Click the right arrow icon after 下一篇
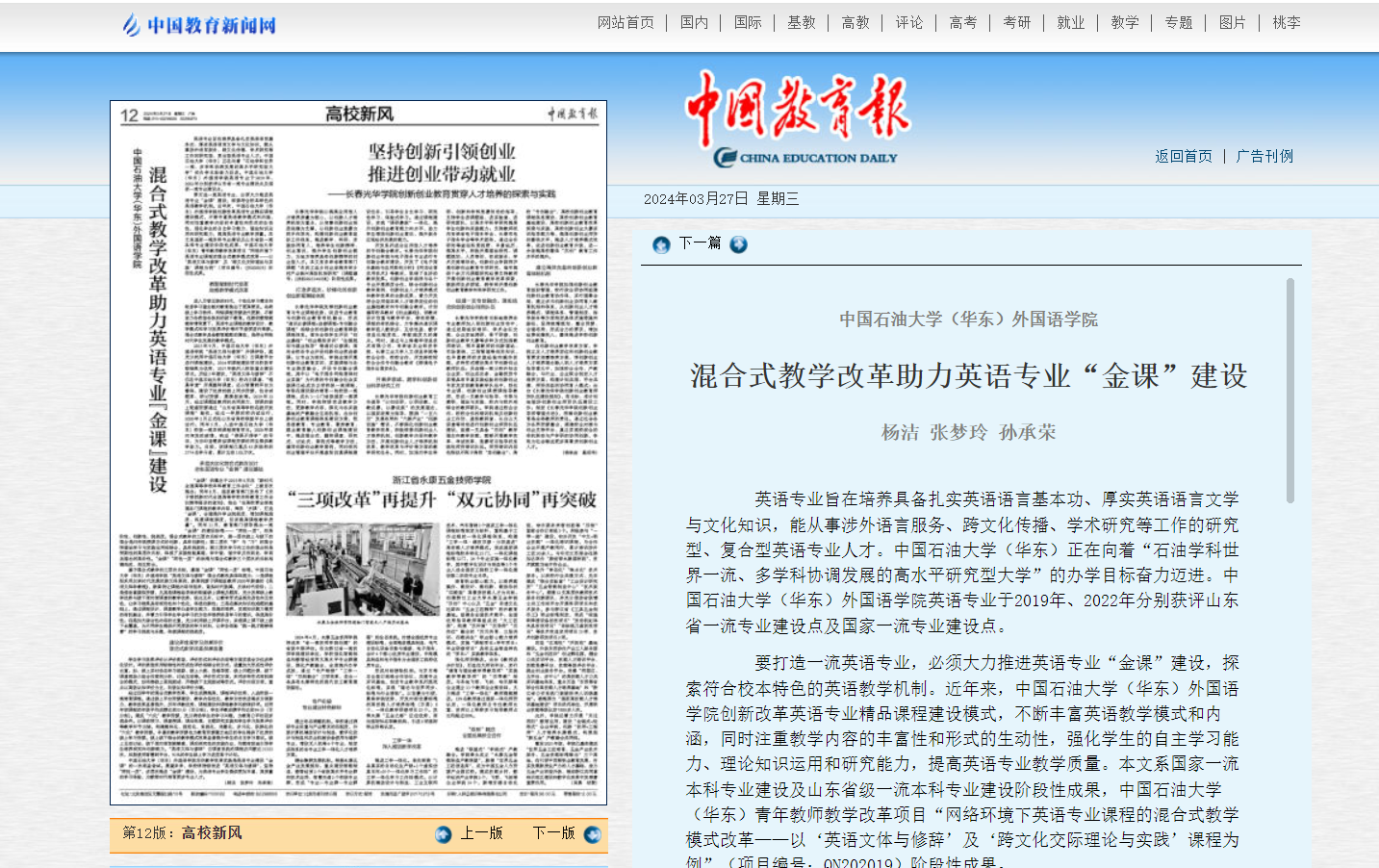This screenshot has width=1379, height=868. pyautogui.click(x=738, y=244)
